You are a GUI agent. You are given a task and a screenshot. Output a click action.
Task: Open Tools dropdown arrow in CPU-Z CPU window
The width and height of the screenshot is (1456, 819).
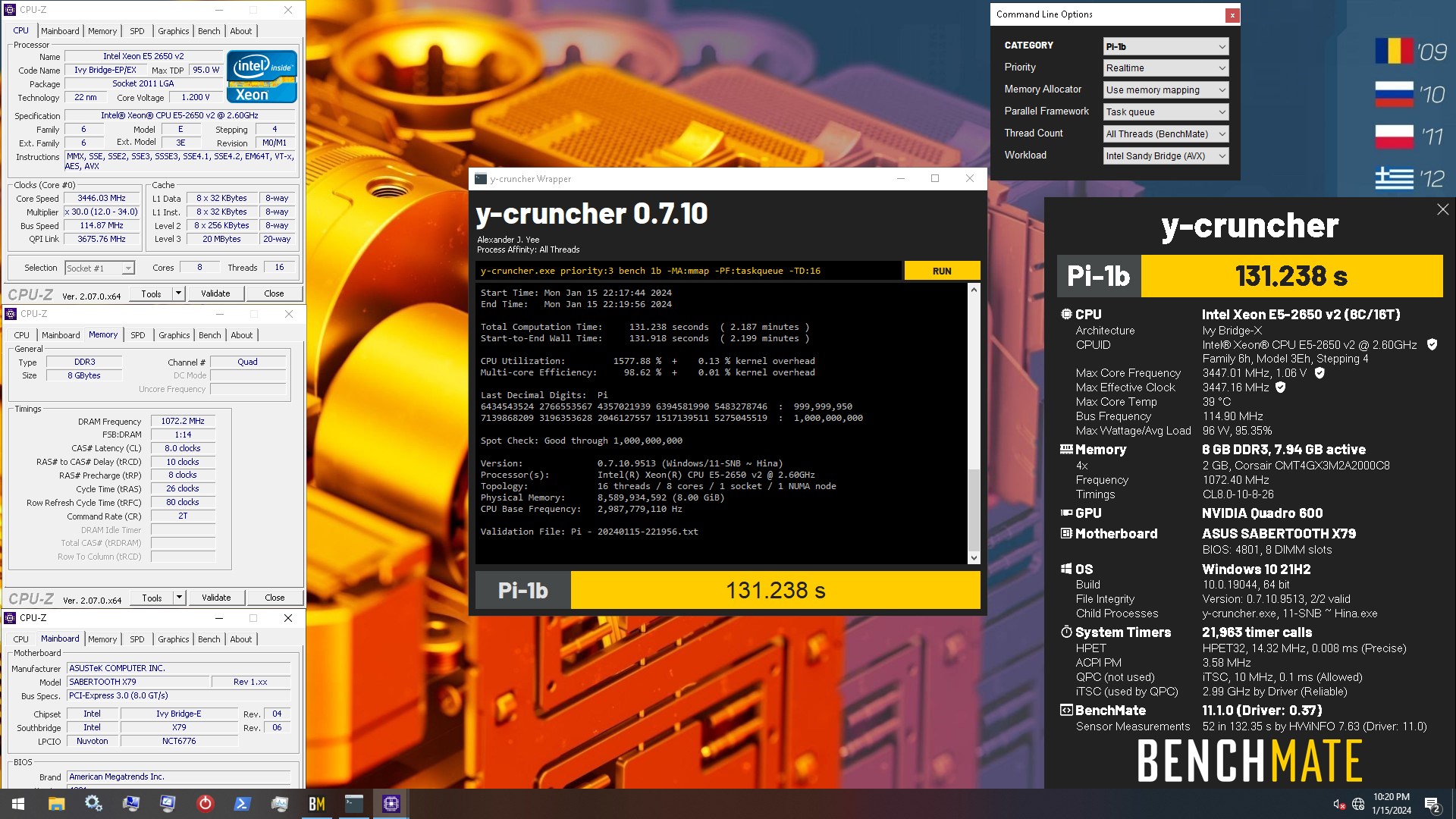[x=178, y=293]
